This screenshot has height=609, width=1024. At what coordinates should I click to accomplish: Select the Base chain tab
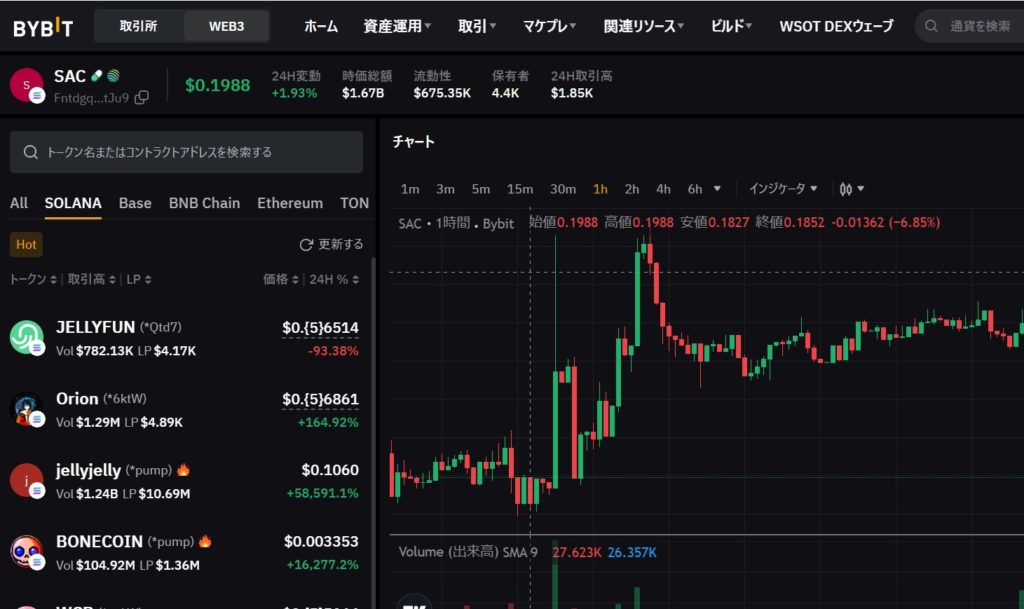click(135, 203)
